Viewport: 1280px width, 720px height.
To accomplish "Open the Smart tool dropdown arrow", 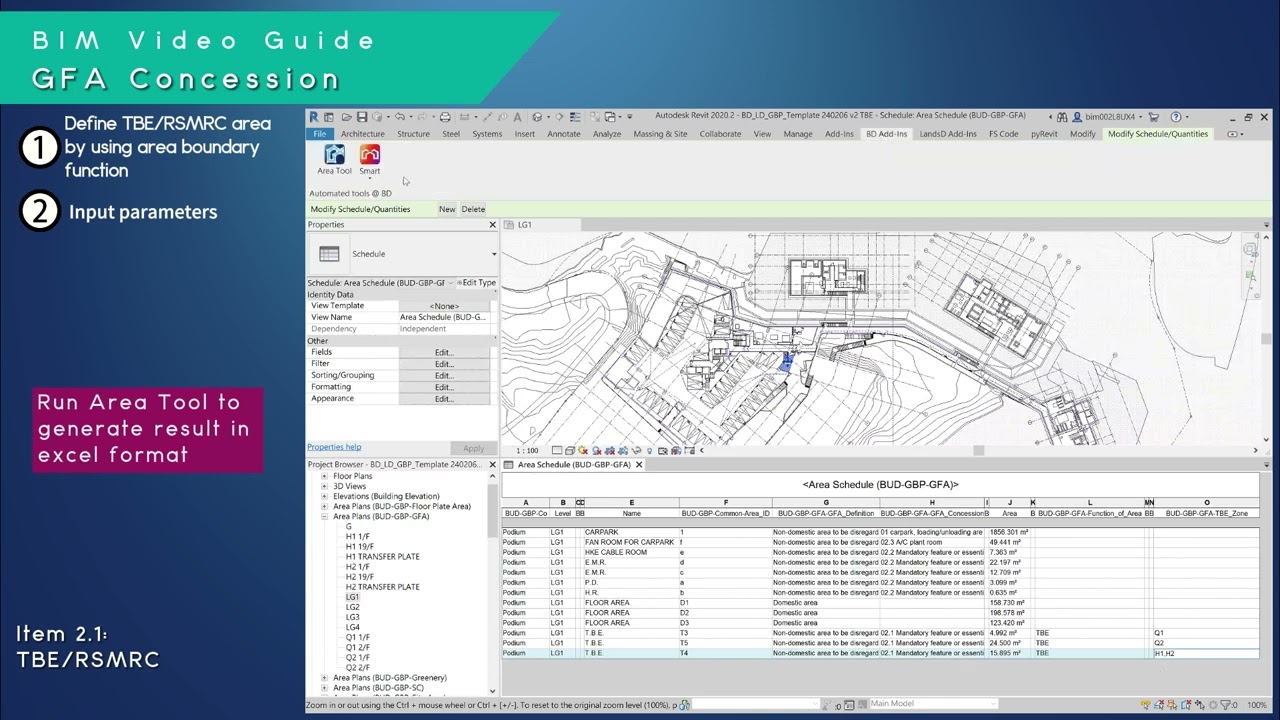I will (370, 178).
